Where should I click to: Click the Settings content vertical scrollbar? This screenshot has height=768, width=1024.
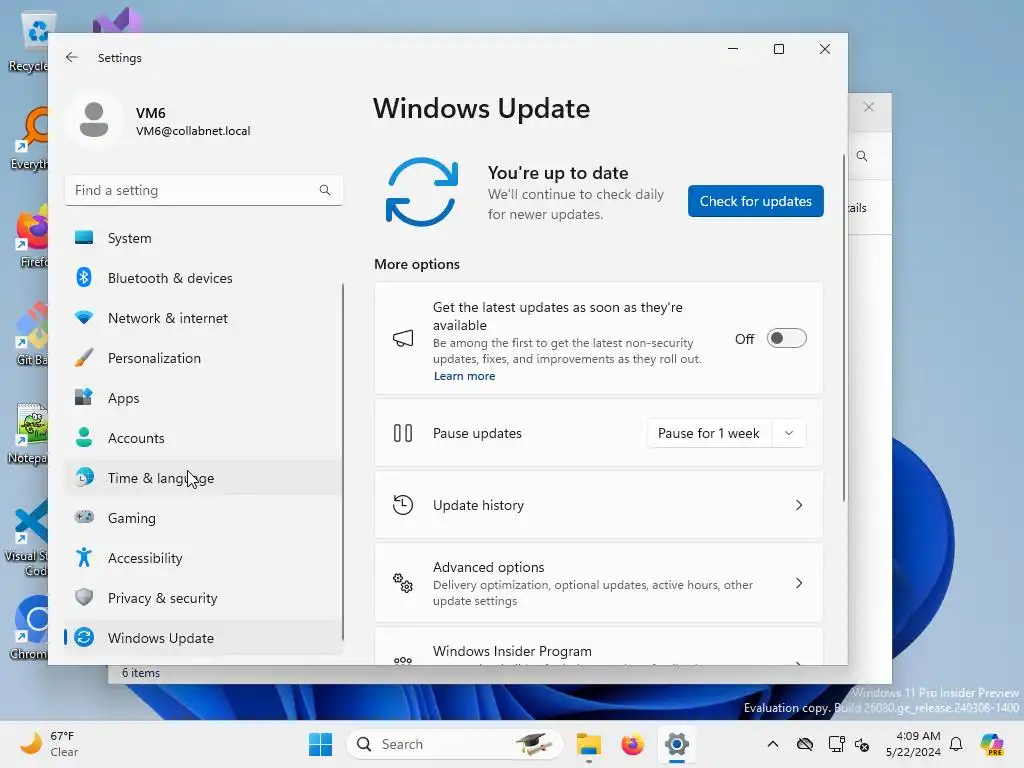844,328
